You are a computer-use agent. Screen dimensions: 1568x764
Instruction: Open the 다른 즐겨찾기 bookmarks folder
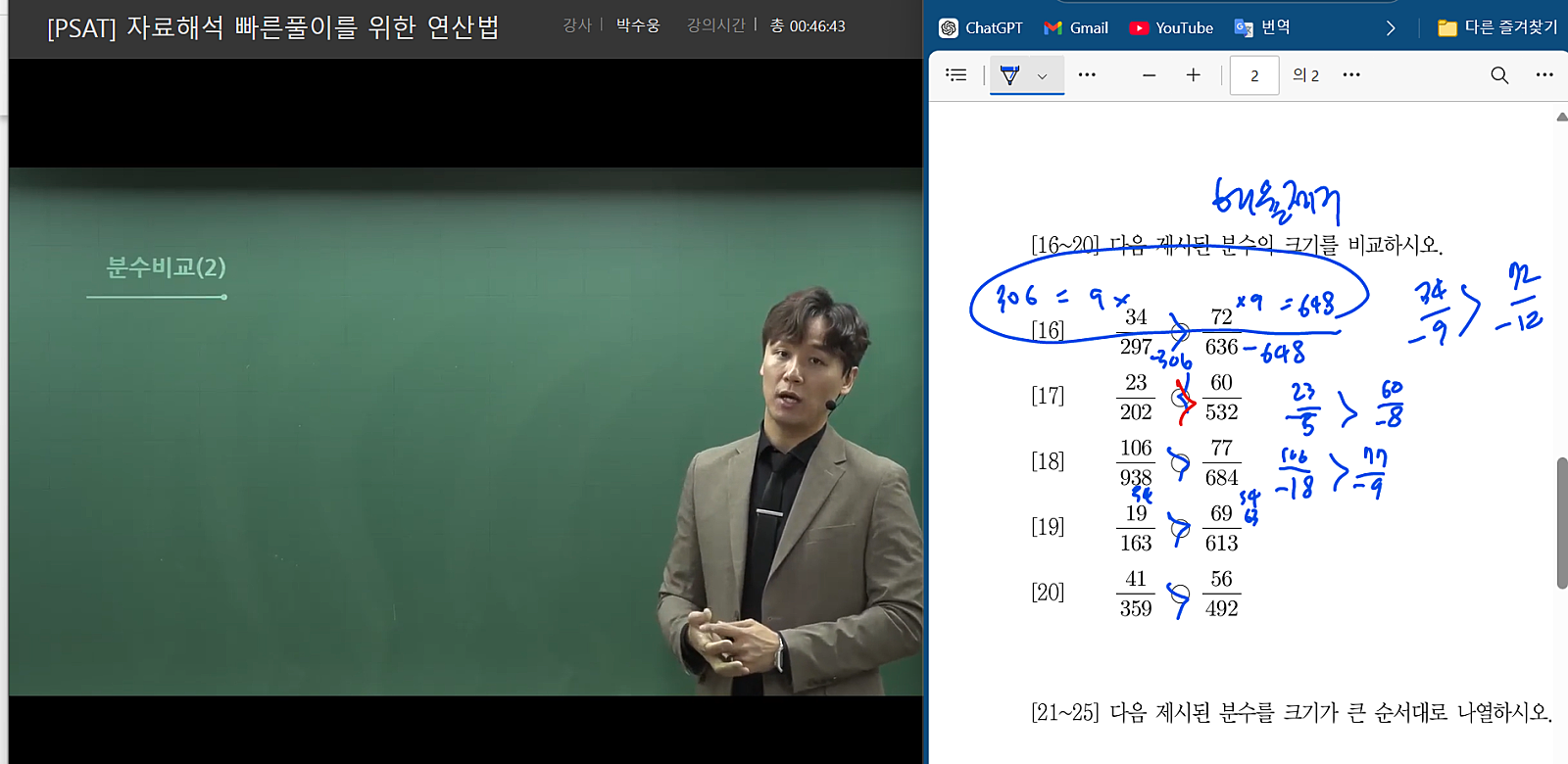[x=1497, y=28]
